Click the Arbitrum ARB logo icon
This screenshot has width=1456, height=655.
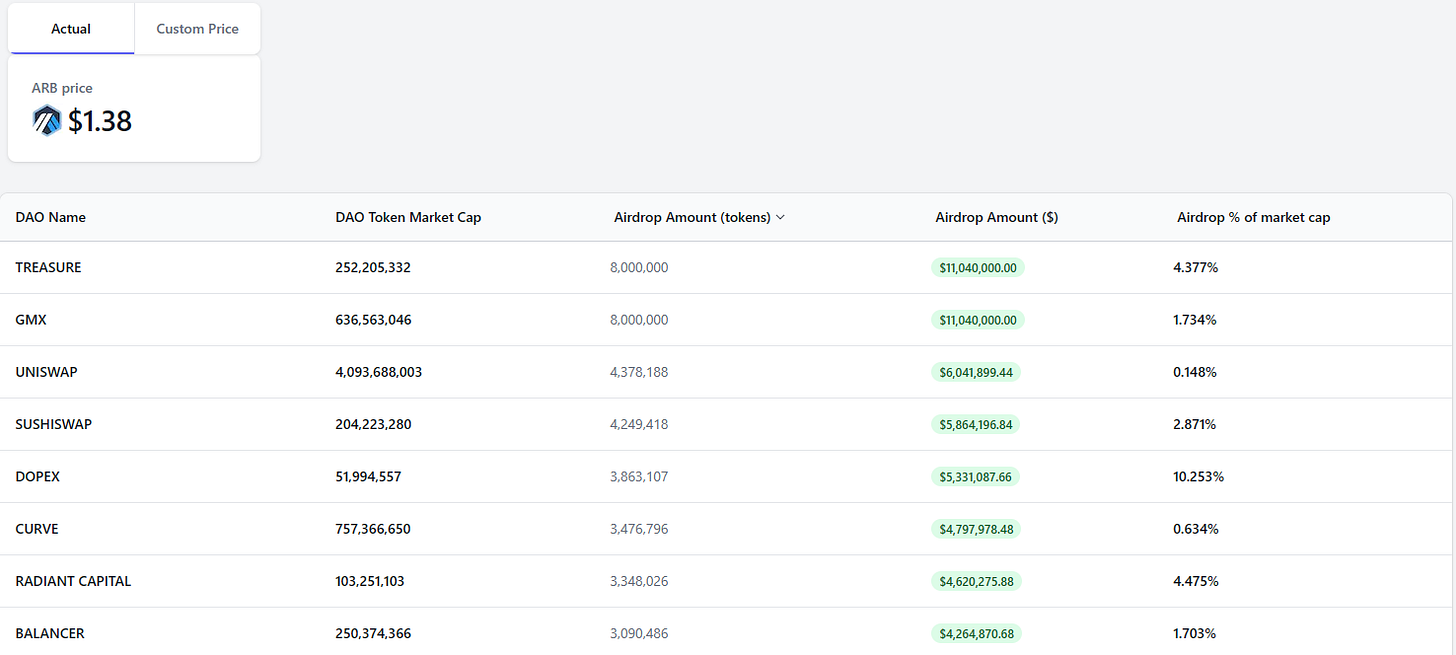point(47,120)
